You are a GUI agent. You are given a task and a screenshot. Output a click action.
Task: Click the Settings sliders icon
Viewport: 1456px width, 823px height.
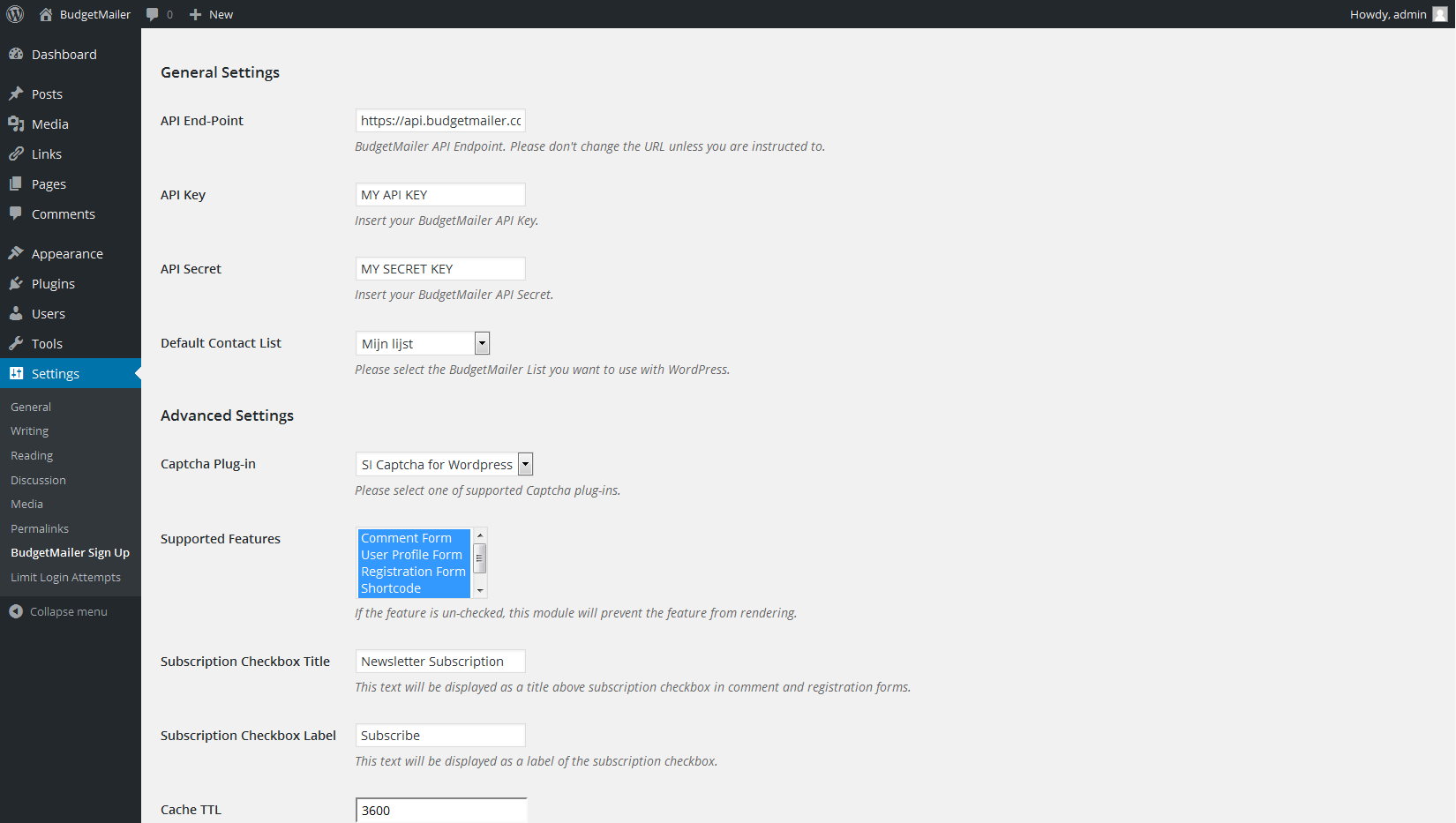[x=16, y=373]
